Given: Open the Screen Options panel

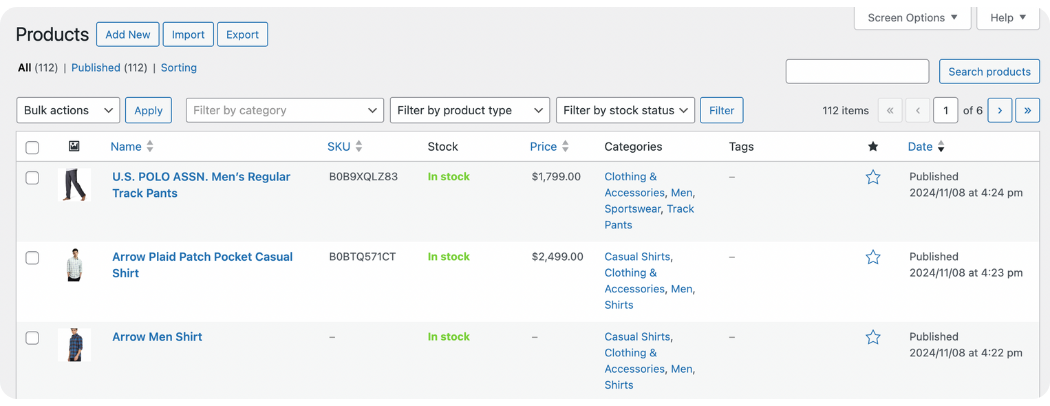Looking at the screenshot, I should pos(912,18).
